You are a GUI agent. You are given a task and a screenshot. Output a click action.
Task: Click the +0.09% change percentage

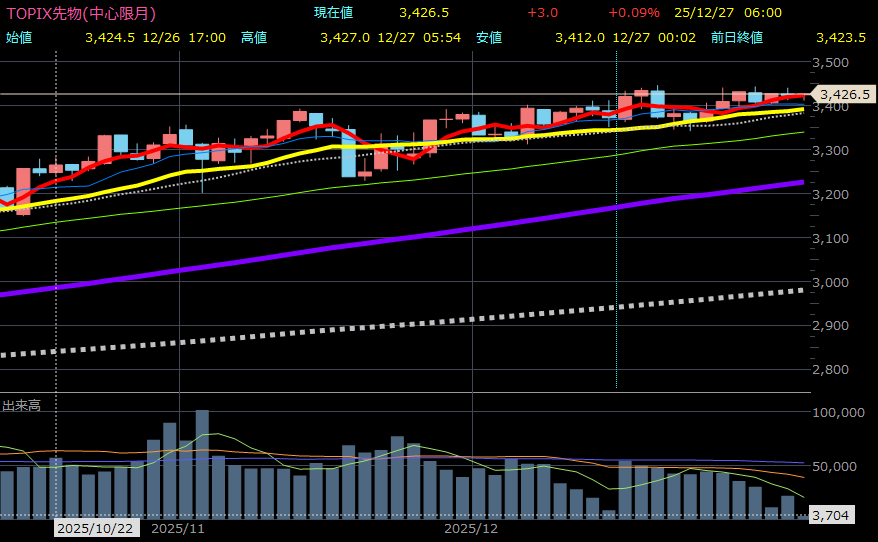[x=633, y=13]
